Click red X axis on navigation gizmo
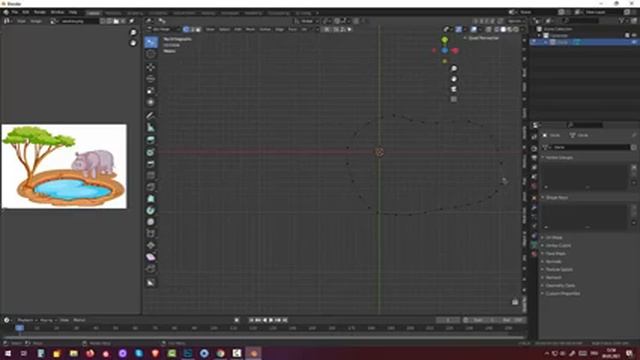This screenshot has width=640, height=360. click(x=455, y=51)
